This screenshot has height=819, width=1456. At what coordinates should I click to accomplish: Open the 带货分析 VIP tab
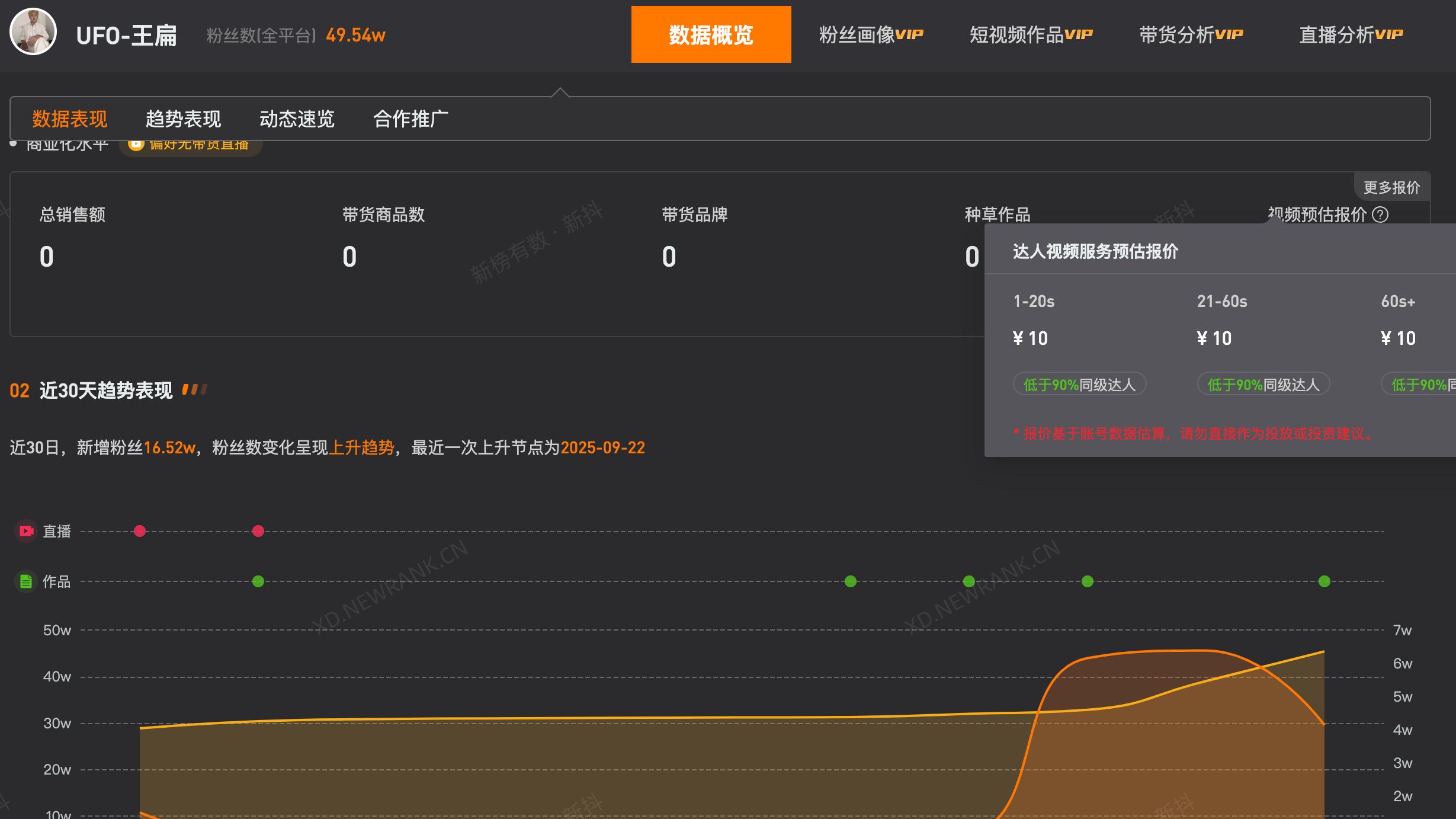tap(1191, 34)
